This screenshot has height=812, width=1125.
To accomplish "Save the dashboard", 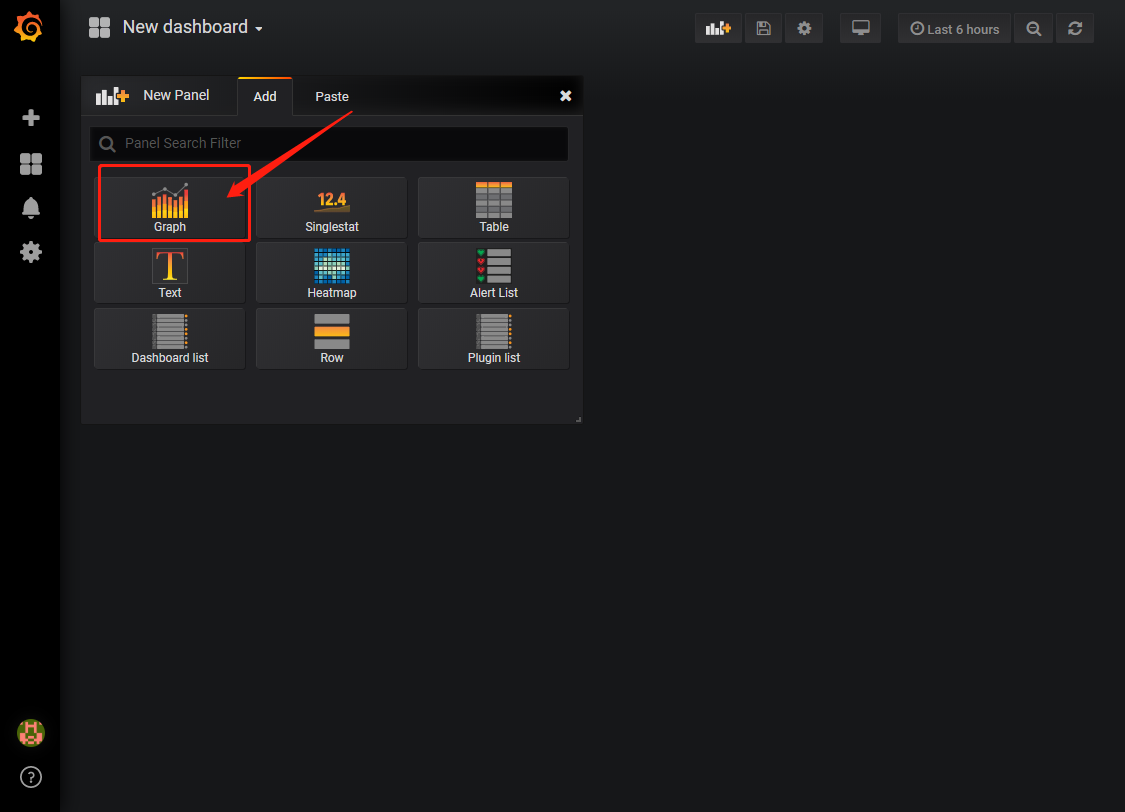I will point(763,28).
